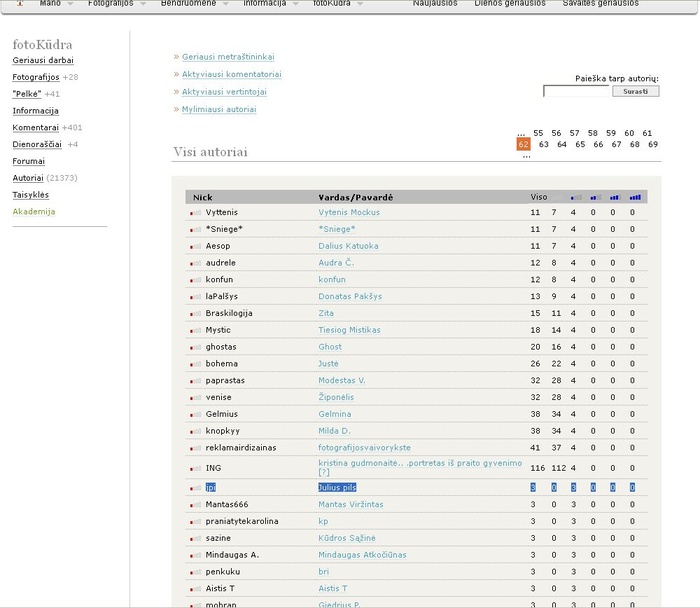Open the Akademija link in the sidebar
The width and height of the screenshot is (700, 608).
[34, 212]
